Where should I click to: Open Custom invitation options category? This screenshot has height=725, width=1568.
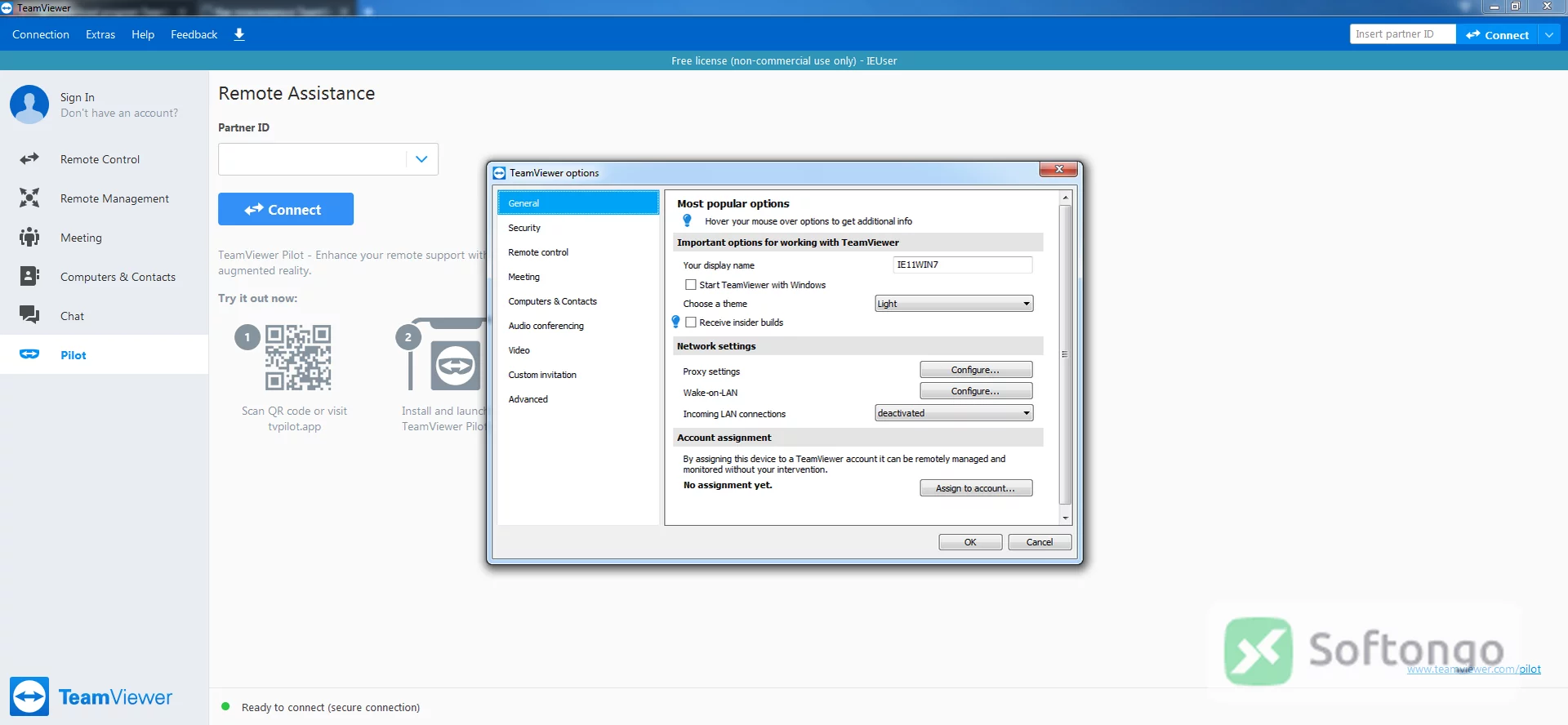pyautogui.click(x=578, y=375)
